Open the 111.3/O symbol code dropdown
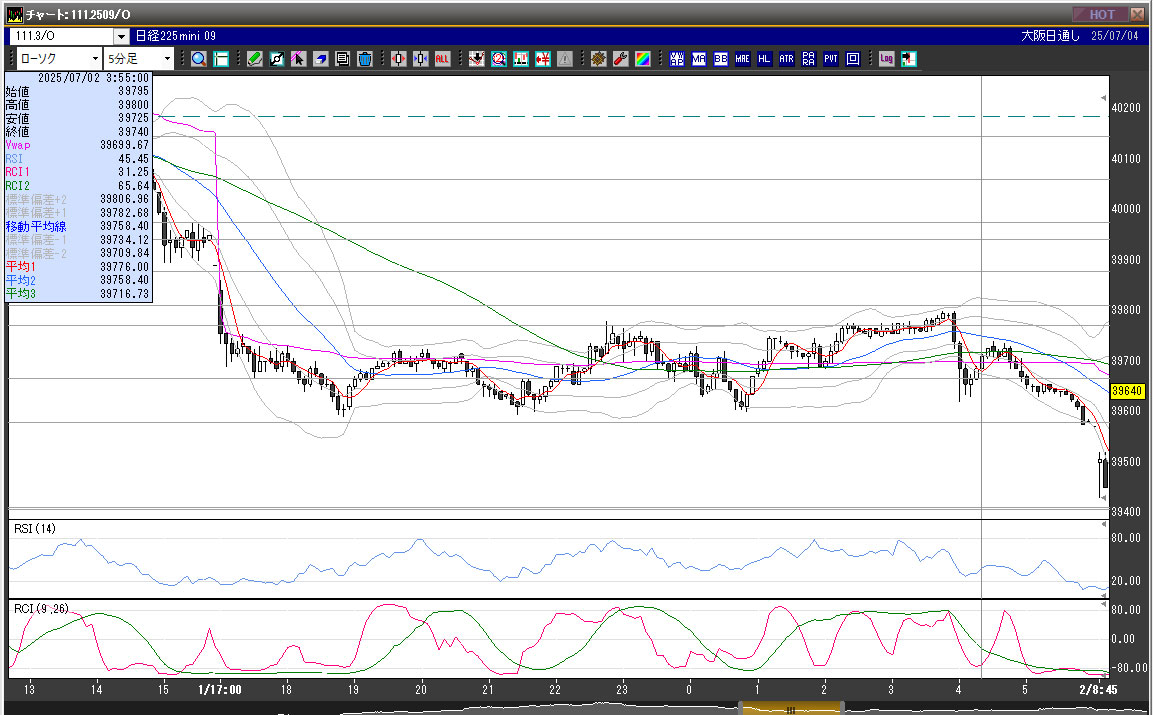The height and width of the screenshot is (715, 1153). tap(121, 36)
